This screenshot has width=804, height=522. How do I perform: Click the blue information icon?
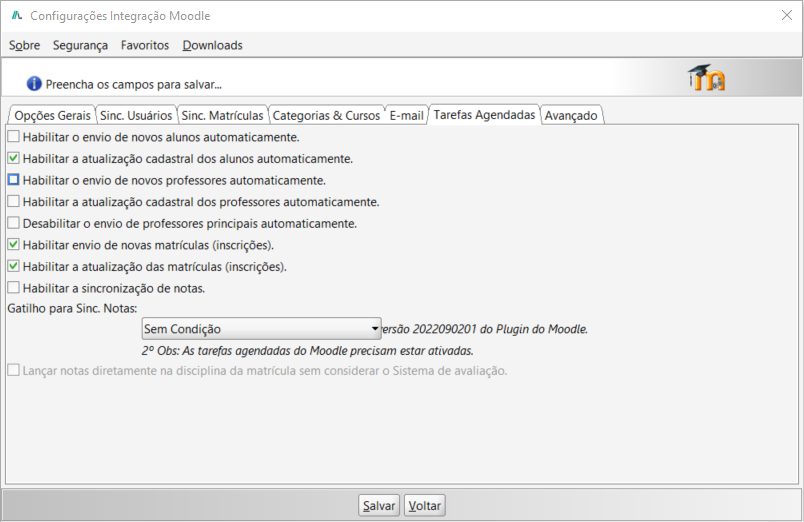[x=34, y=84]
